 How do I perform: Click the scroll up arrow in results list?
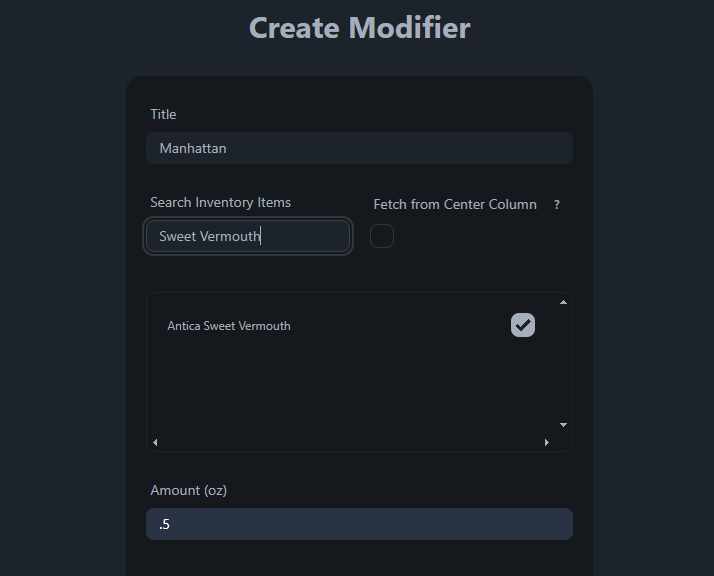click(x=563, y=302)
